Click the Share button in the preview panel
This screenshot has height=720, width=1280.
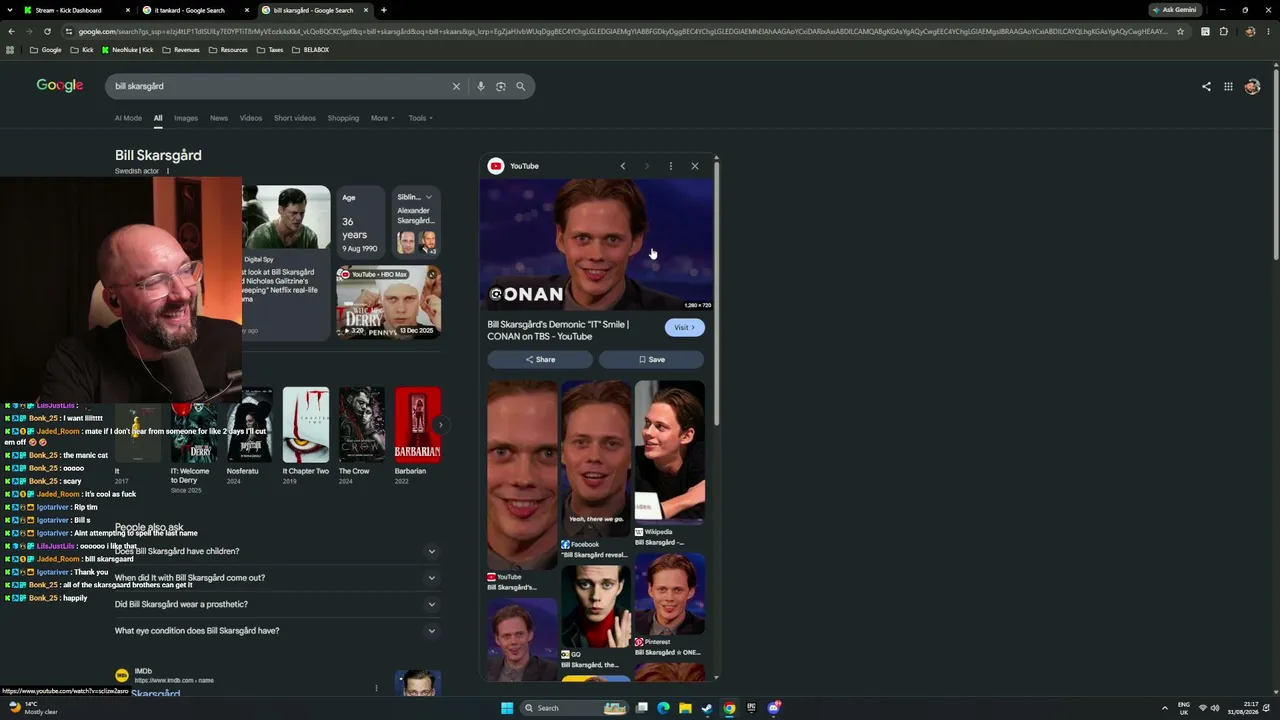[x=540, y=360]
